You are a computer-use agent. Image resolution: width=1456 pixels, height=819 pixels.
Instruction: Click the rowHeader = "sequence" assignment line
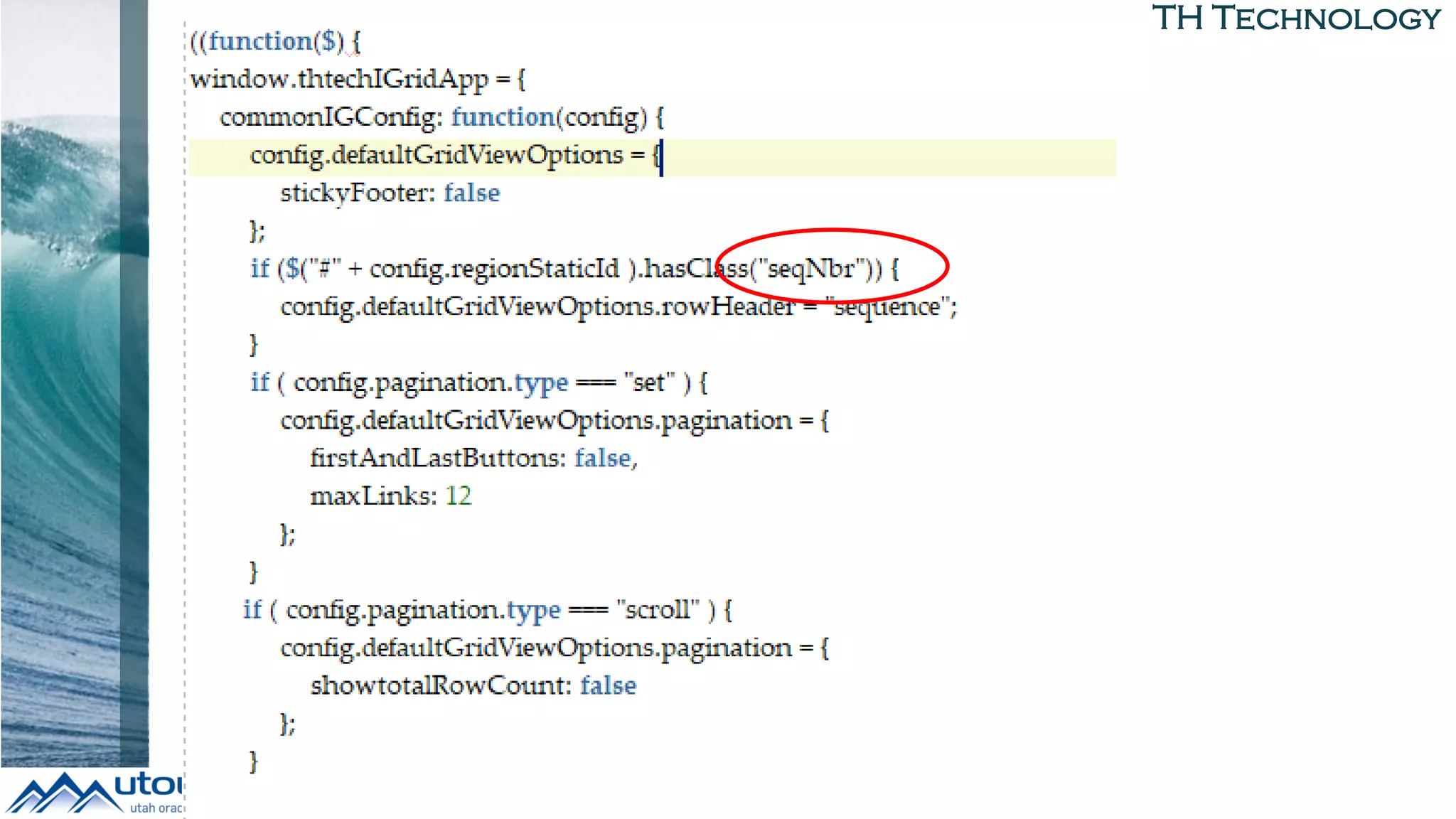point(619,307)
